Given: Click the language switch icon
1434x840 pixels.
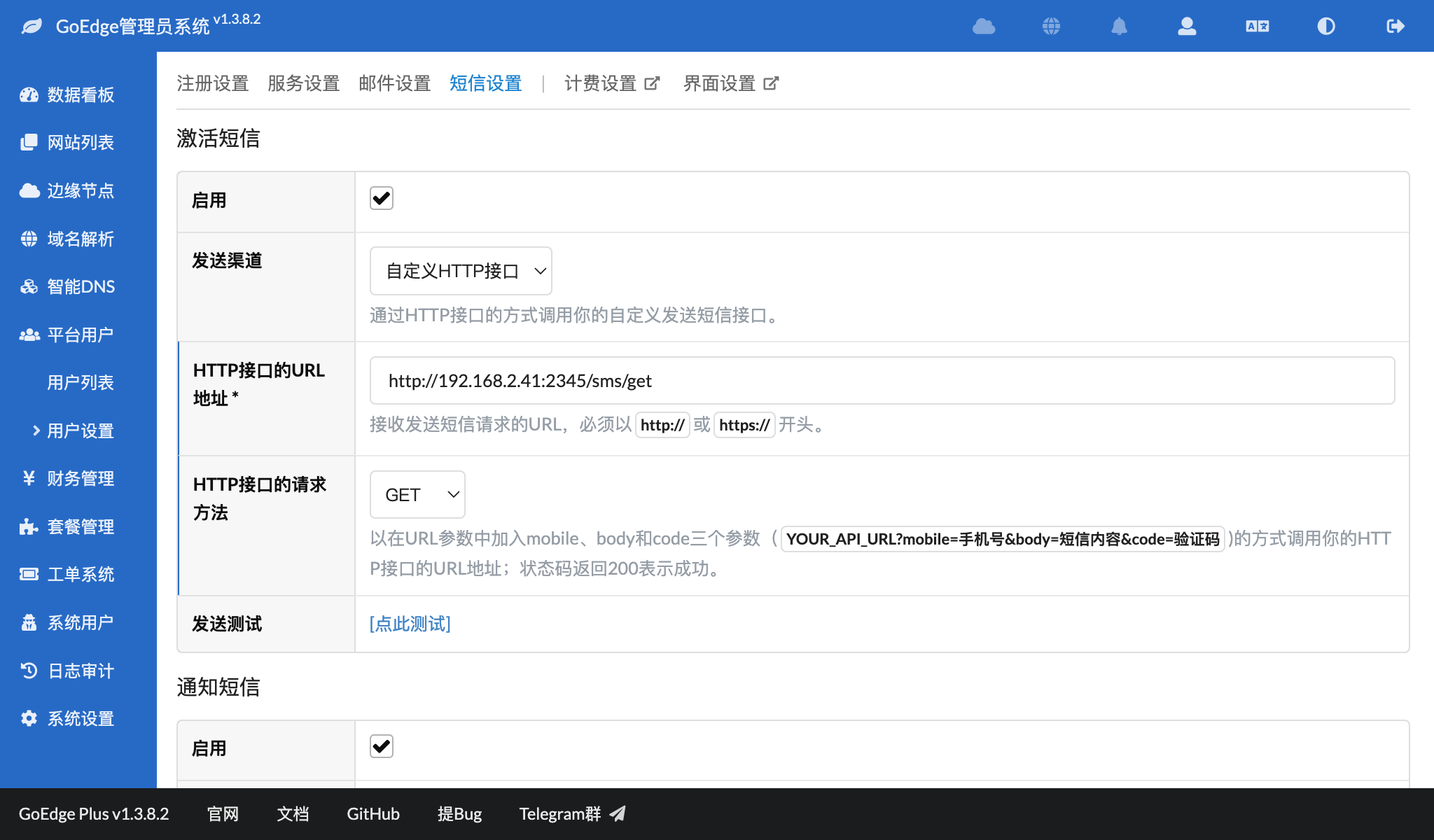Looking at the screenshot, I should tap(1258, 27).
